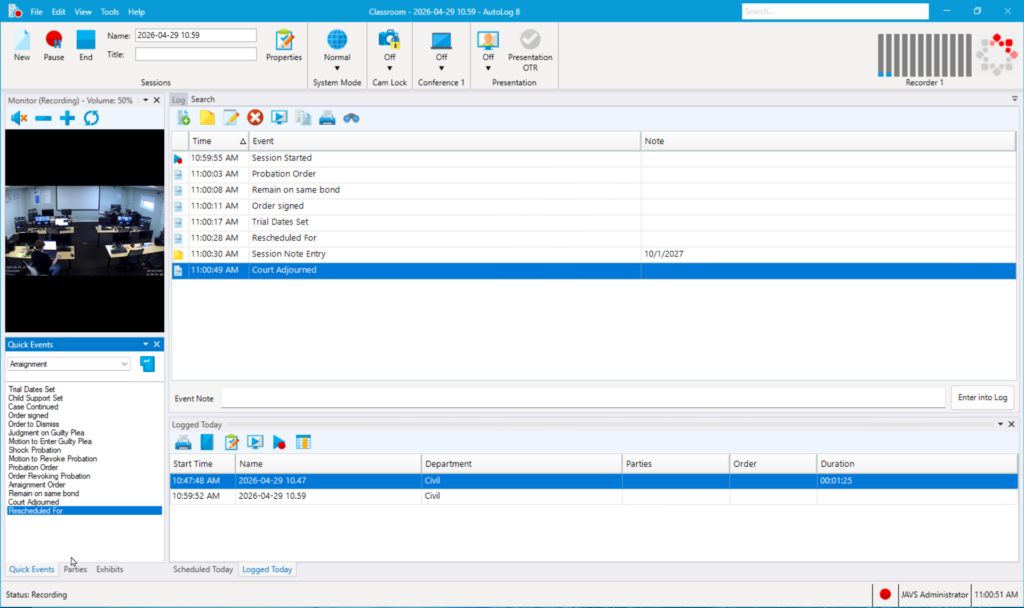
Task: Open the Logged Today panel options arrow
Action: coord(1000,424)
